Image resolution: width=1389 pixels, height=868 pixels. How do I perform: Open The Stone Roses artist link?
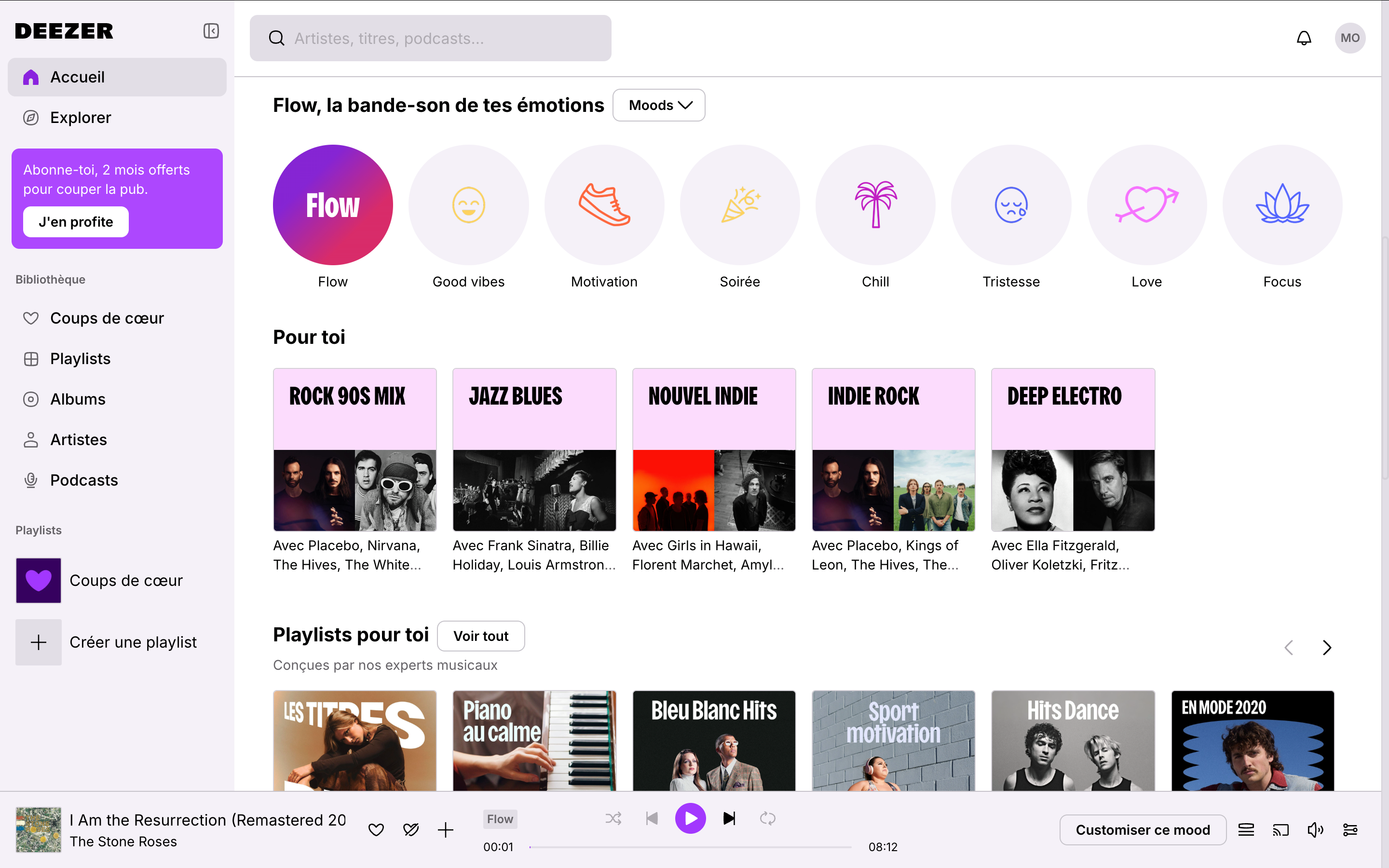pyautogui.click(x=123, y=841)
